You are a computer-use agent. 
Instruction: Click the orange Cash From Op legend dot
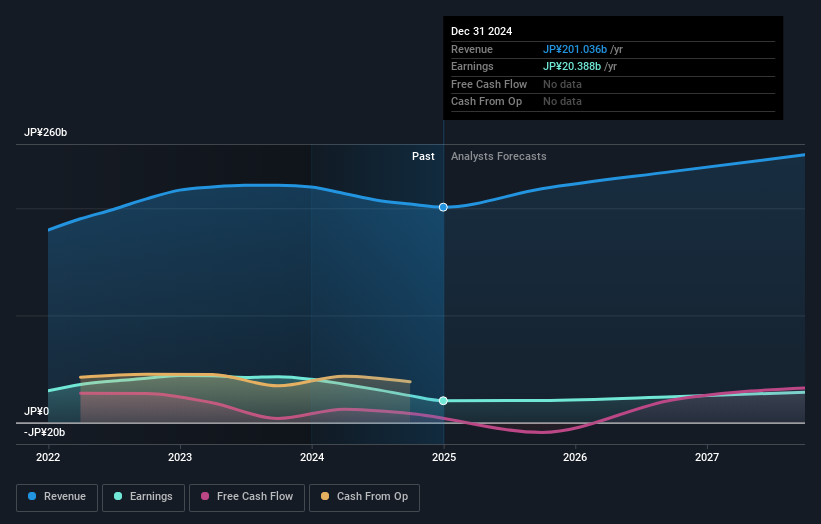pos(325,496)
